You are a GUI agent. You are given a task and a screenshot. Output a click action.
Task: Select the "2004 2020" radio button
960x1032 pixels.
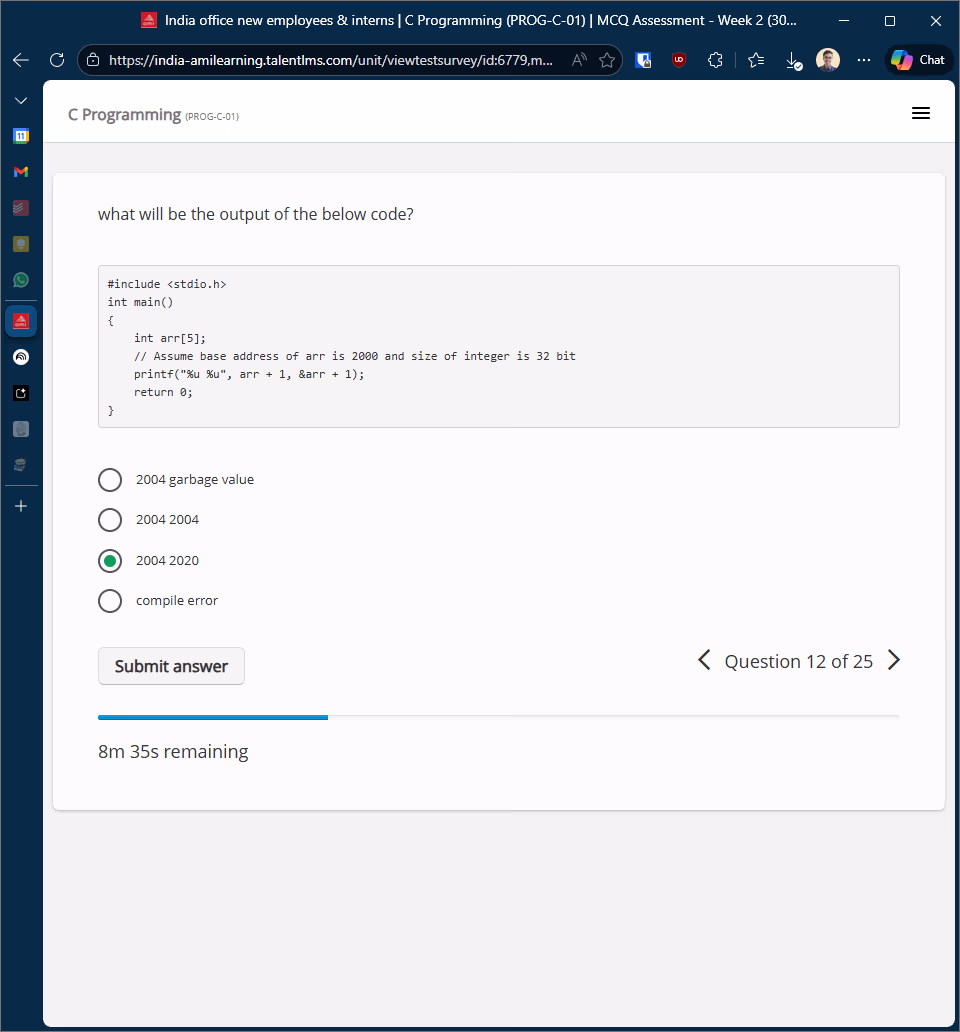tap(110, 561)
